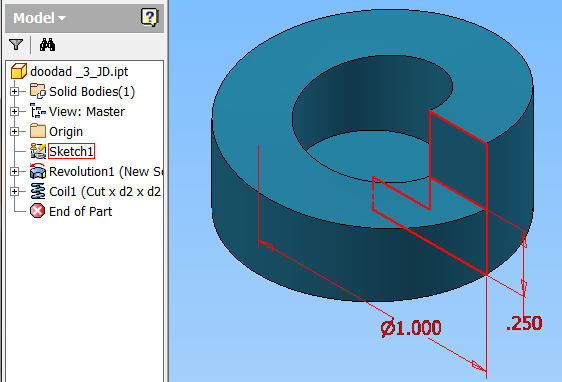Image resolution: width=562 pixels, height=382 pixels.
Task: Open the binoculars find tool
Action: (x=47, y=45)
